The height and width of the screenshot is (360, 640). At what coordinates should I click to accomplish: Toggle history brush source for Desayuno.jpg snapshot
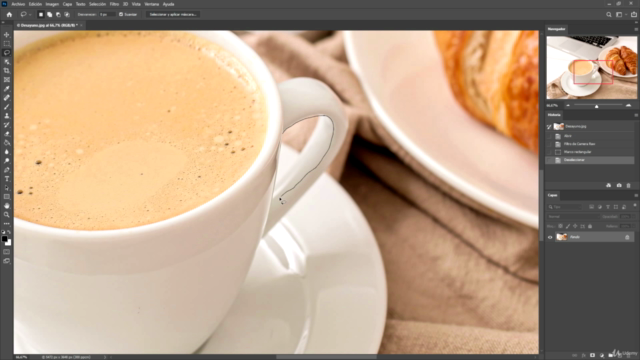pos(549,127)
